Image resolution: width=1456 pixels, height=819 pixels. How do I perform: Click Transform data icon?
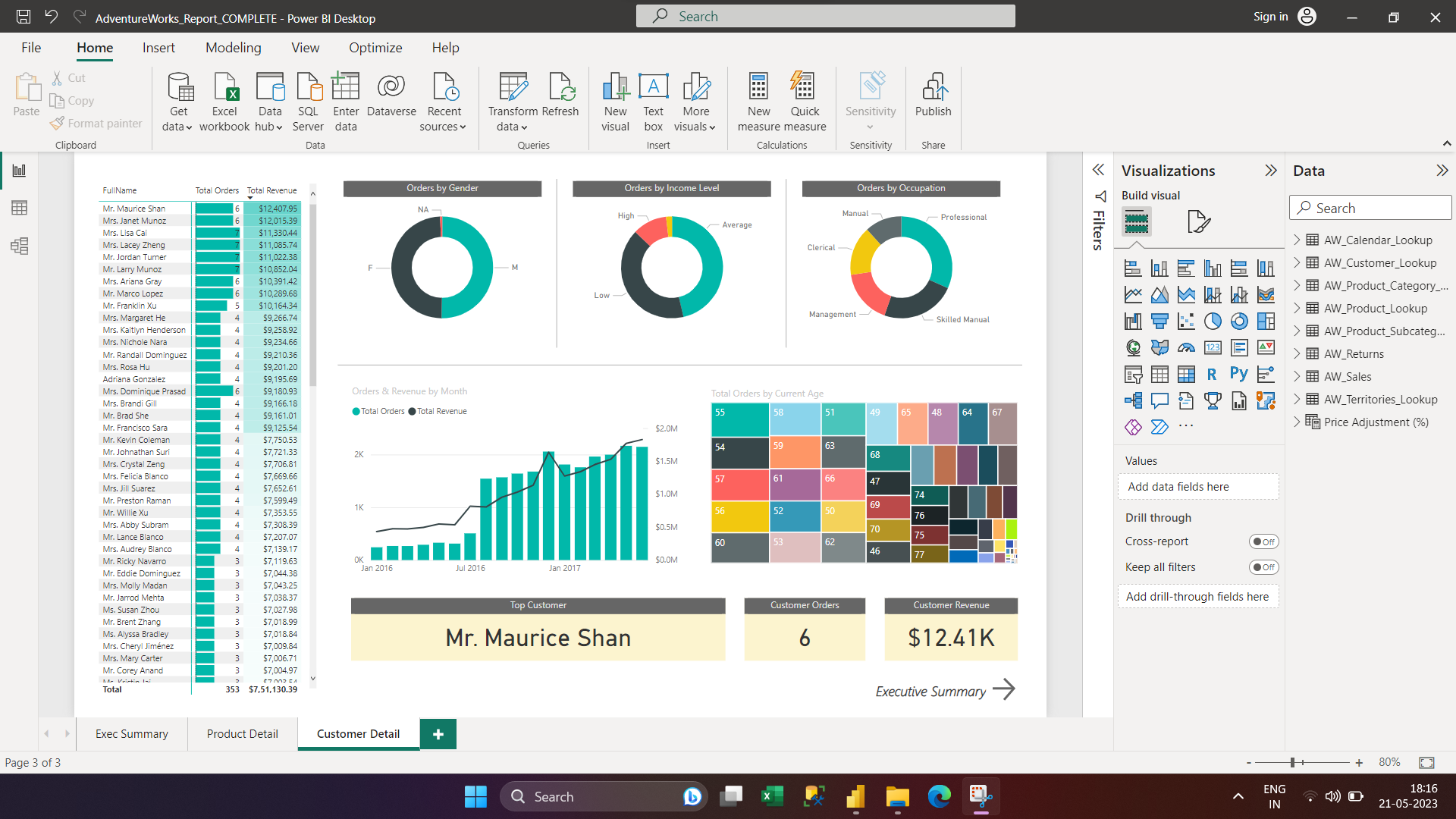click(513, 86)
